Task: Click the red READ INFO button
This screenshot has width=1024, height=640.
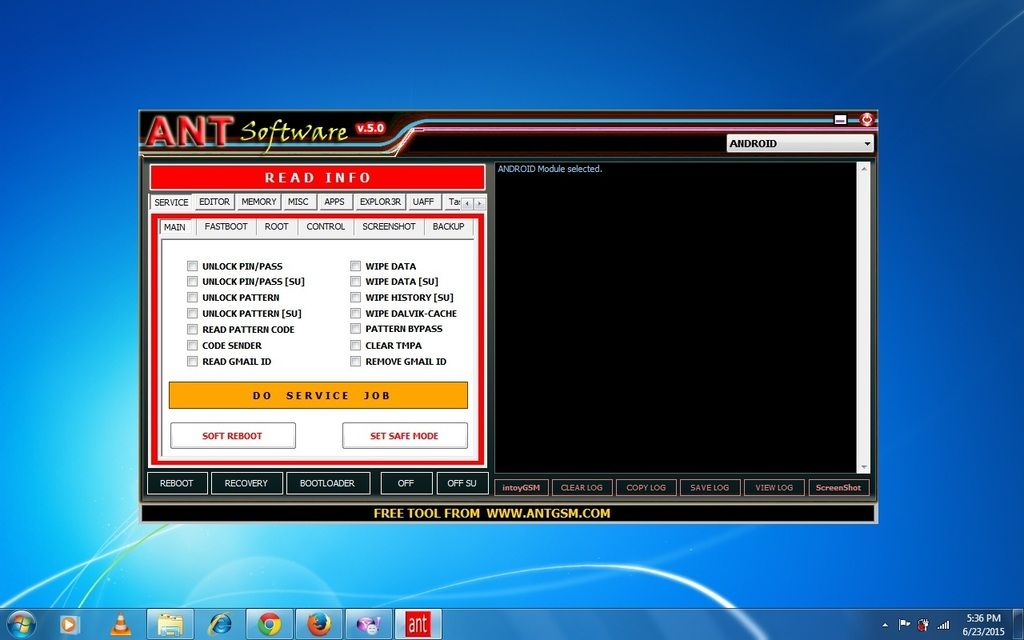Action: click(317, 178)
